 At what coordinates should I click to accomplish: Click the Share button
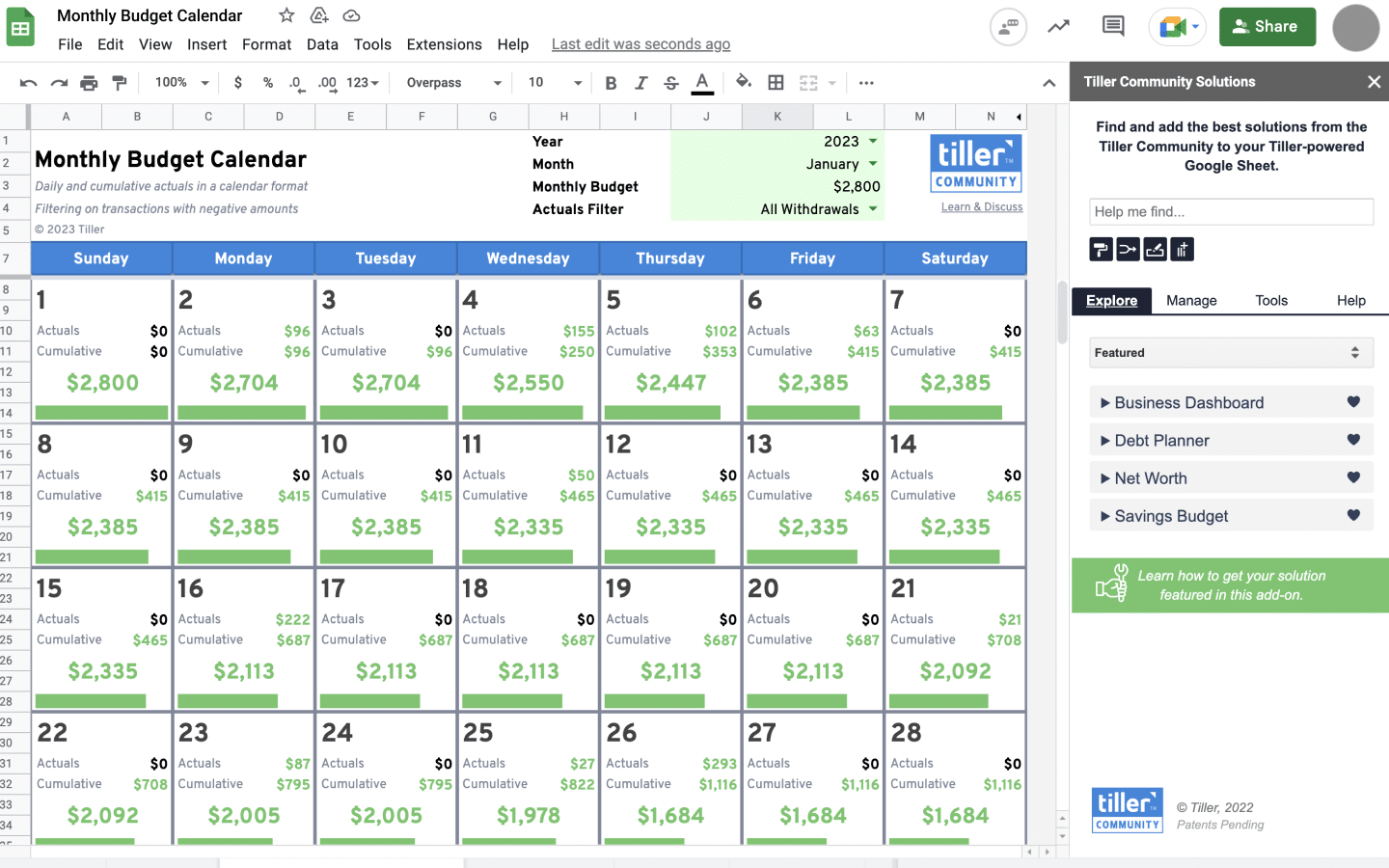(x=1266, y=27)
